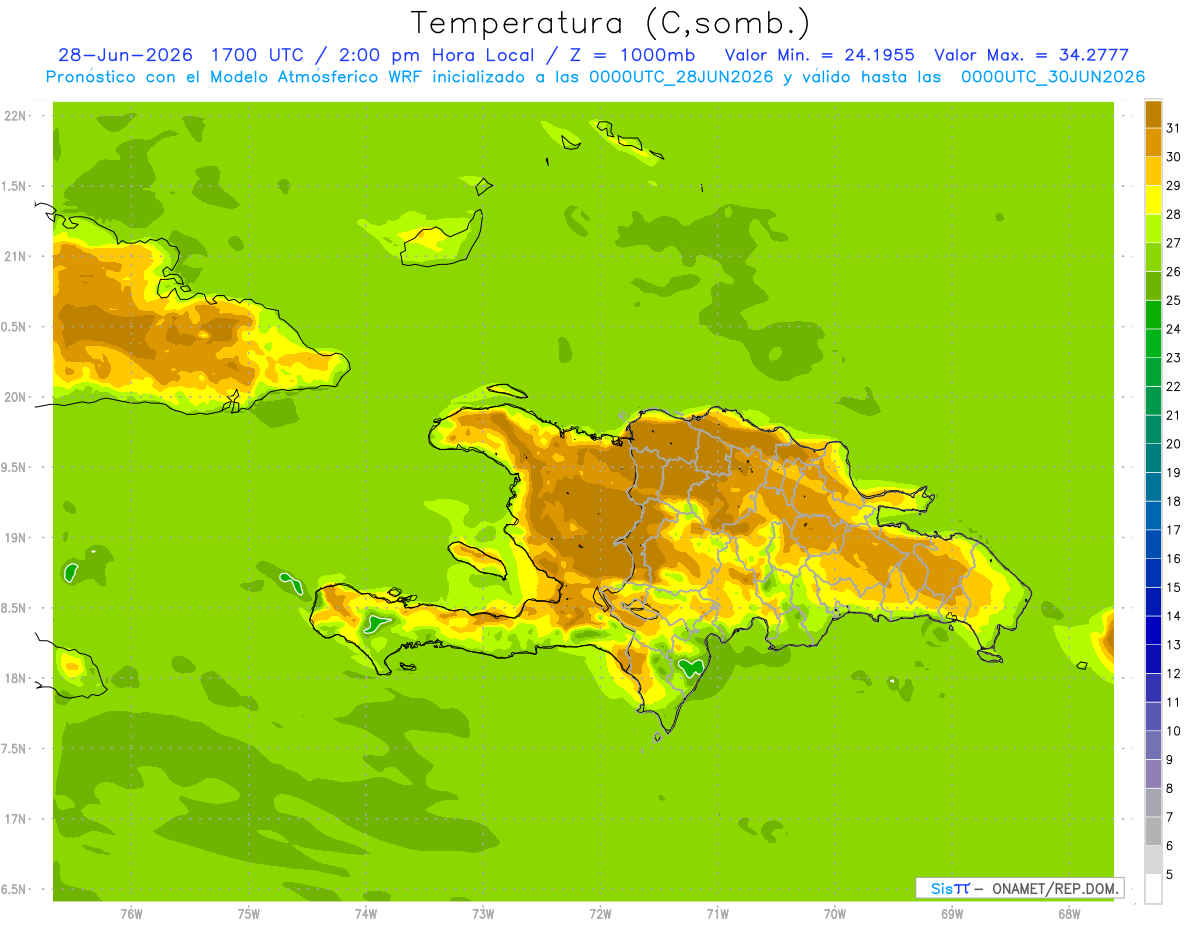Click the '76W' longitude label
The width and height of the screenshot is (1200, 927).
tap(131, 913)
